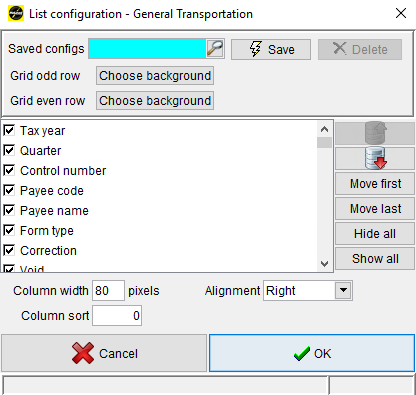This screenshot has width=416, height=395.
Task: Open the Alignment dropdown arrow
Action: (343, 290)
